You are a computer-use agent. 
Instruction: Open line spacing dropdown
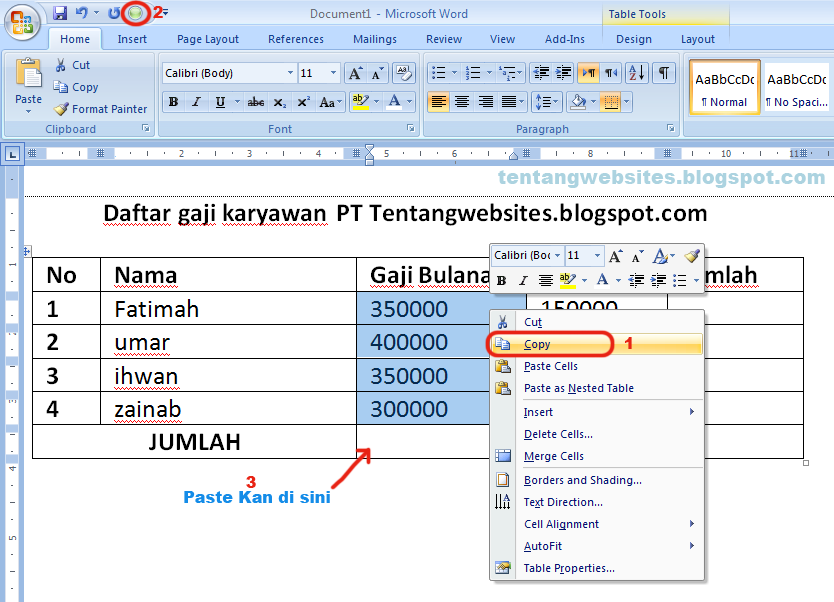tap(546, 102)
